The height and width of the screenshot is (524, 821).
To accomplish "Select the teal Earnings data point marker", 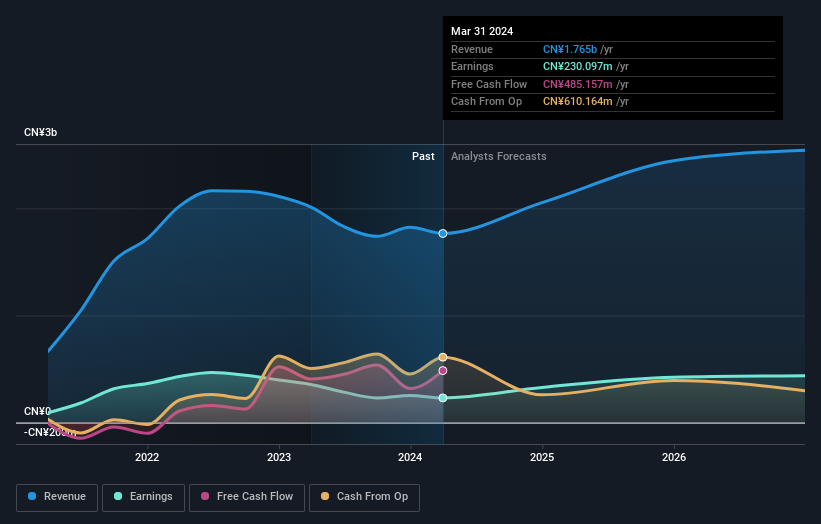I will pos(443,398).
